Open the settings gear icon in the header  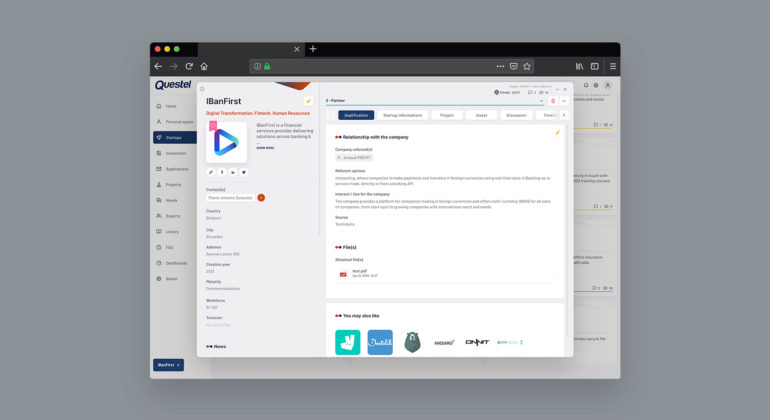(x=596, y=85)
